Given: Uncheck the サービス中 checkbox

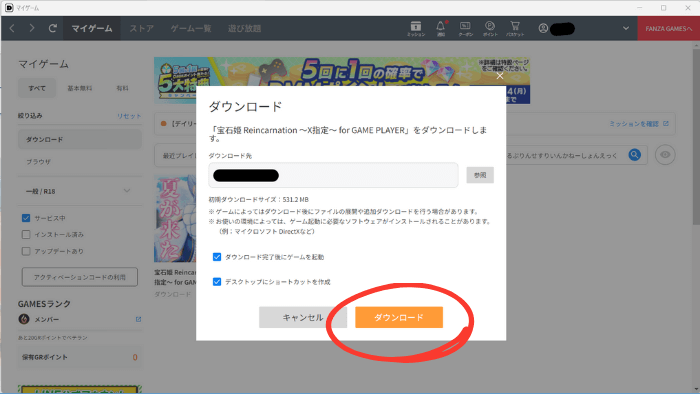Looking at the screenshot, I should 26,218.
